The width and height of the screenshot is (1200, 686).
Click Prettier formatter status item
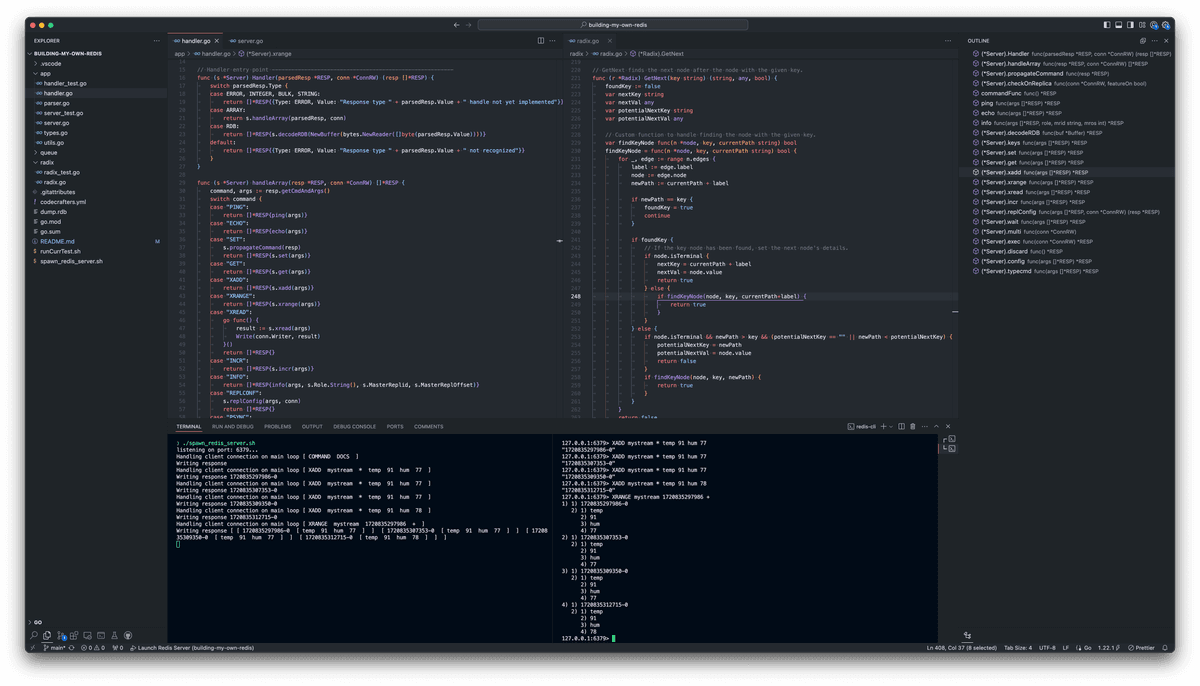pos(1141,648)
